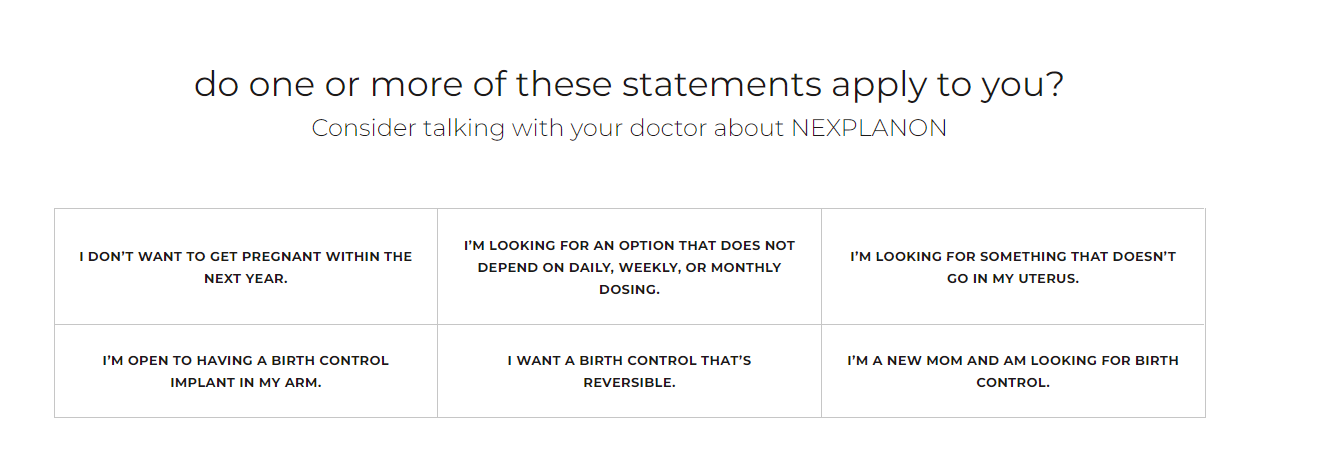Click the word 'DOSING.' in the middle tile
This screenshot has width=1336, height=456.
pyautogui.click(x=629, y=290)
